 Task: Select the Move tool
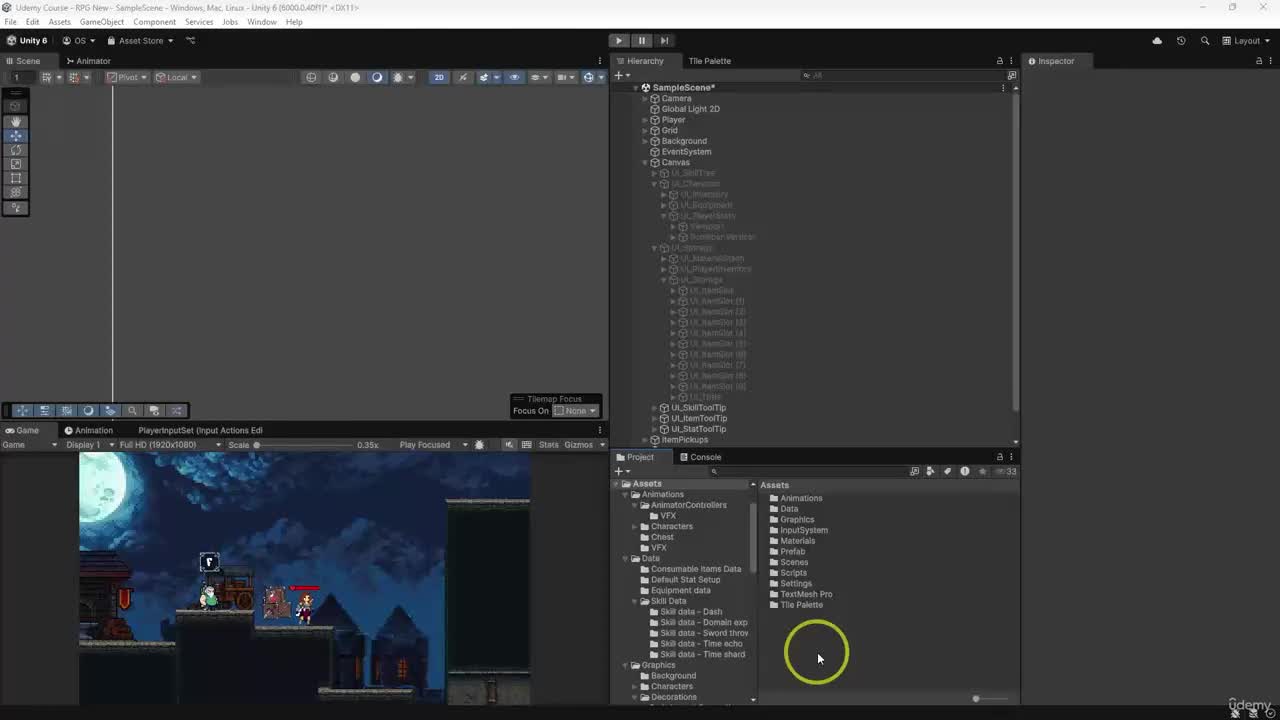coord(16,135)
